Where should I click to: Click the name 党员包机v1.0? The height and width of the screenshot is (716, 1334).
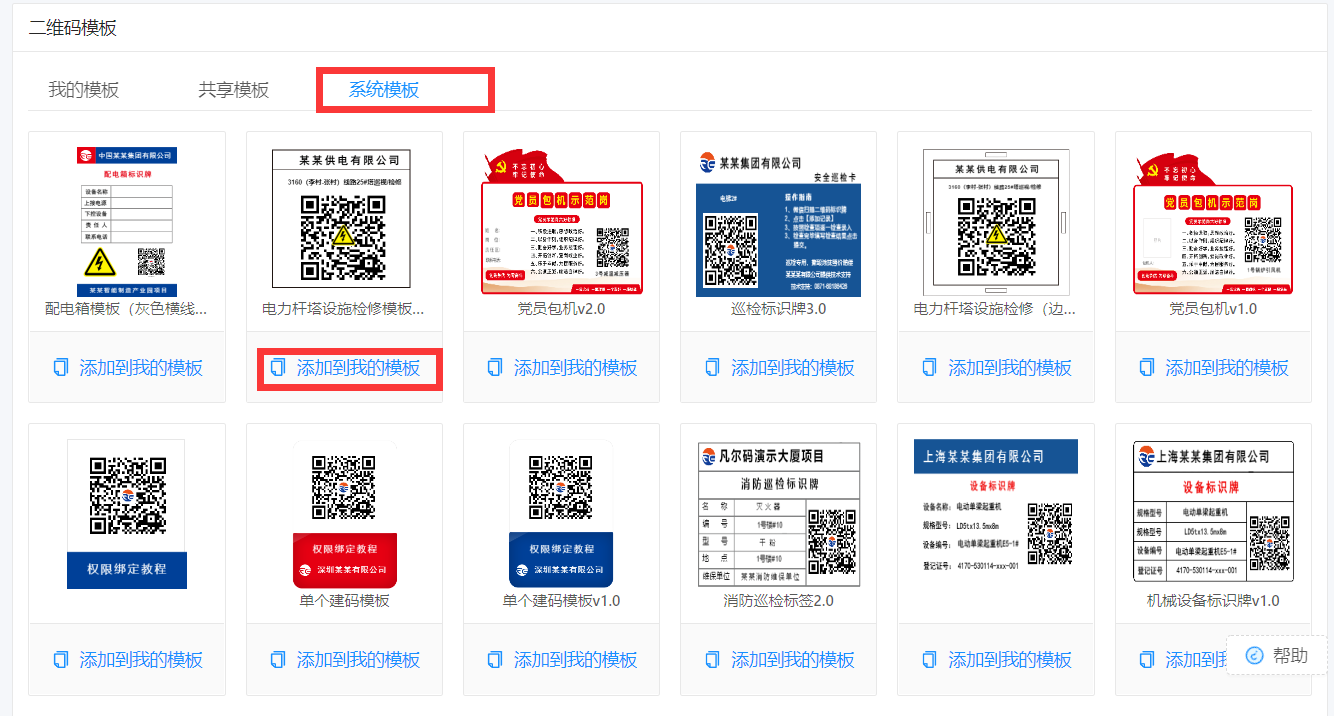pos(1213,309)
